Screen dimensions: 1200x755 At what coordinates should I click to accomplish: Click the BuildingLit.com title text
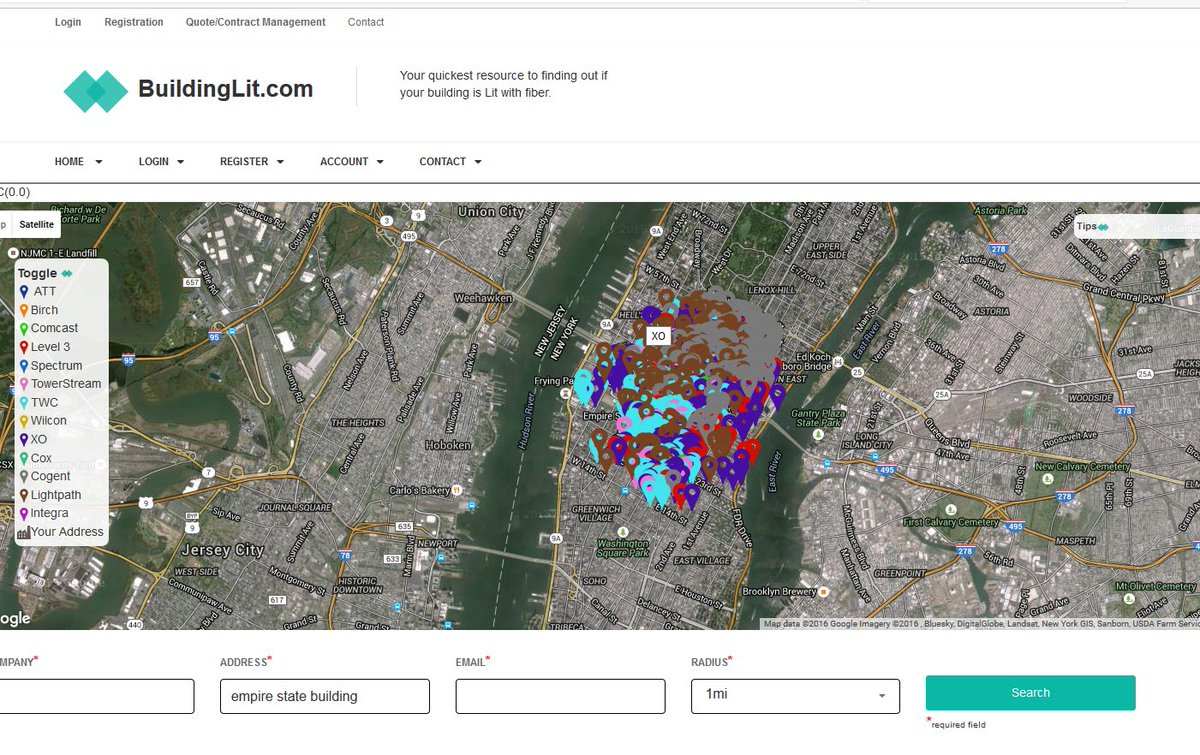click(x=225, y=89)
